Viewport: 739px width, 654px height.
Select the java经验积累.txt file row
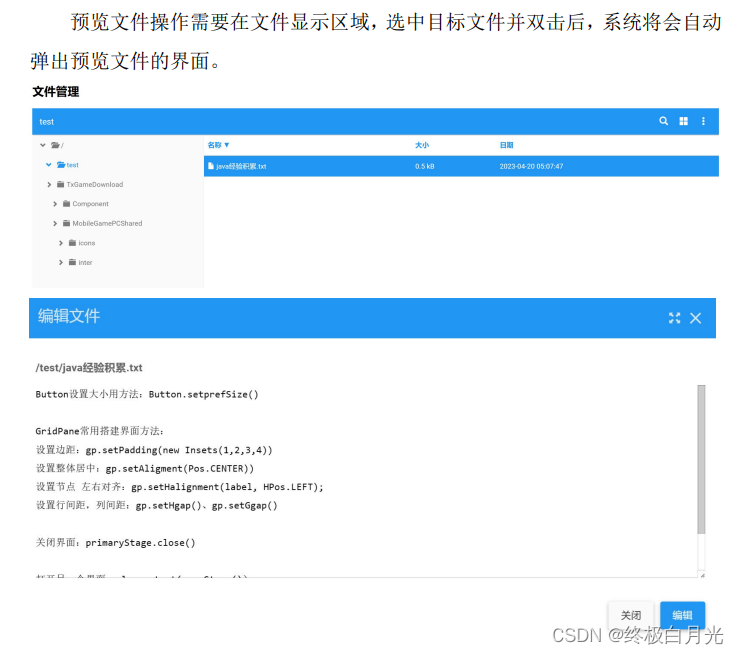461,166
